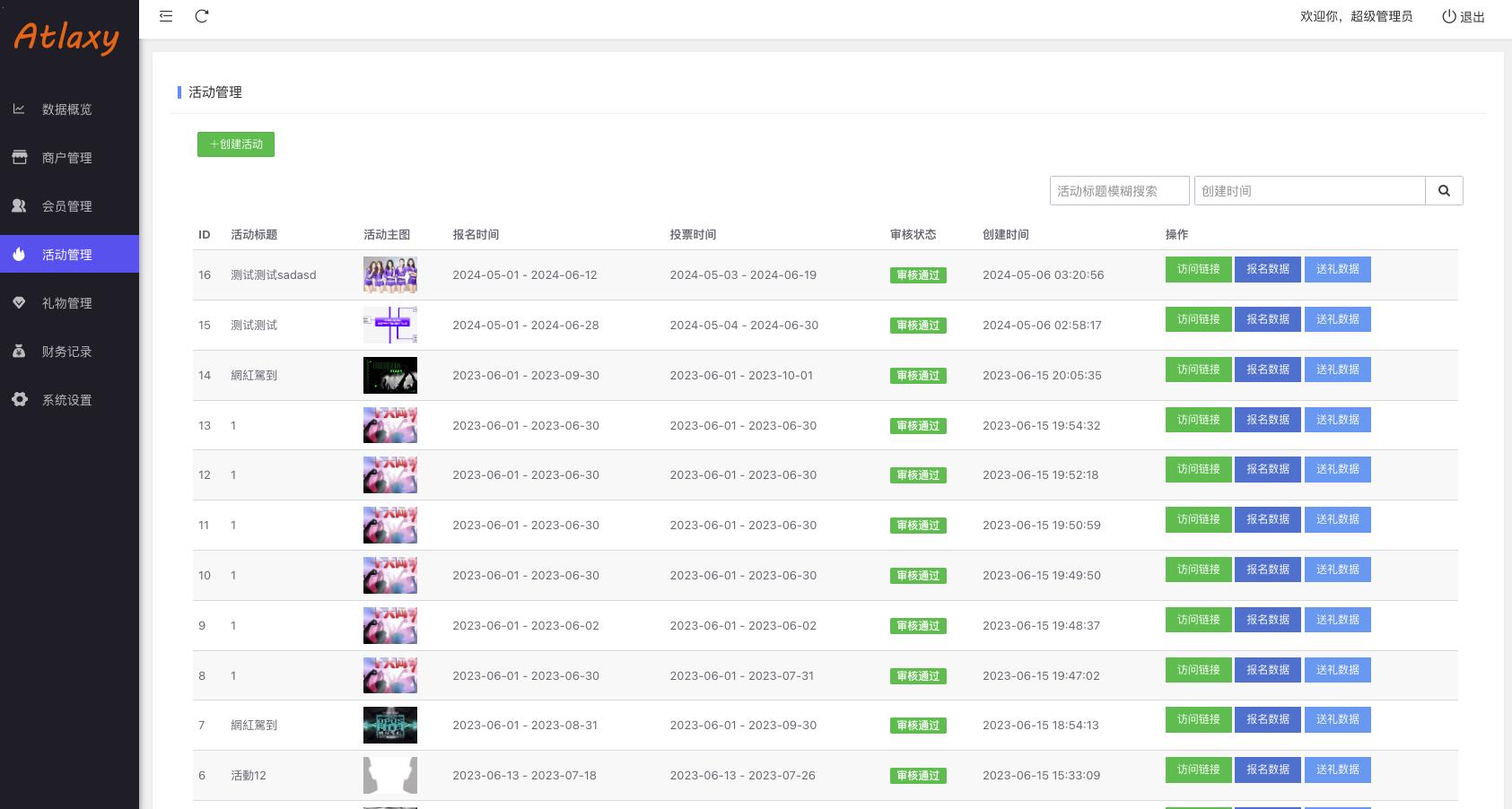This screenshot has height=809, width=1512.
Task: Focus the 活动标题模糊搜索 input field
Action: pyautogui.click(x=1119, y=190)
